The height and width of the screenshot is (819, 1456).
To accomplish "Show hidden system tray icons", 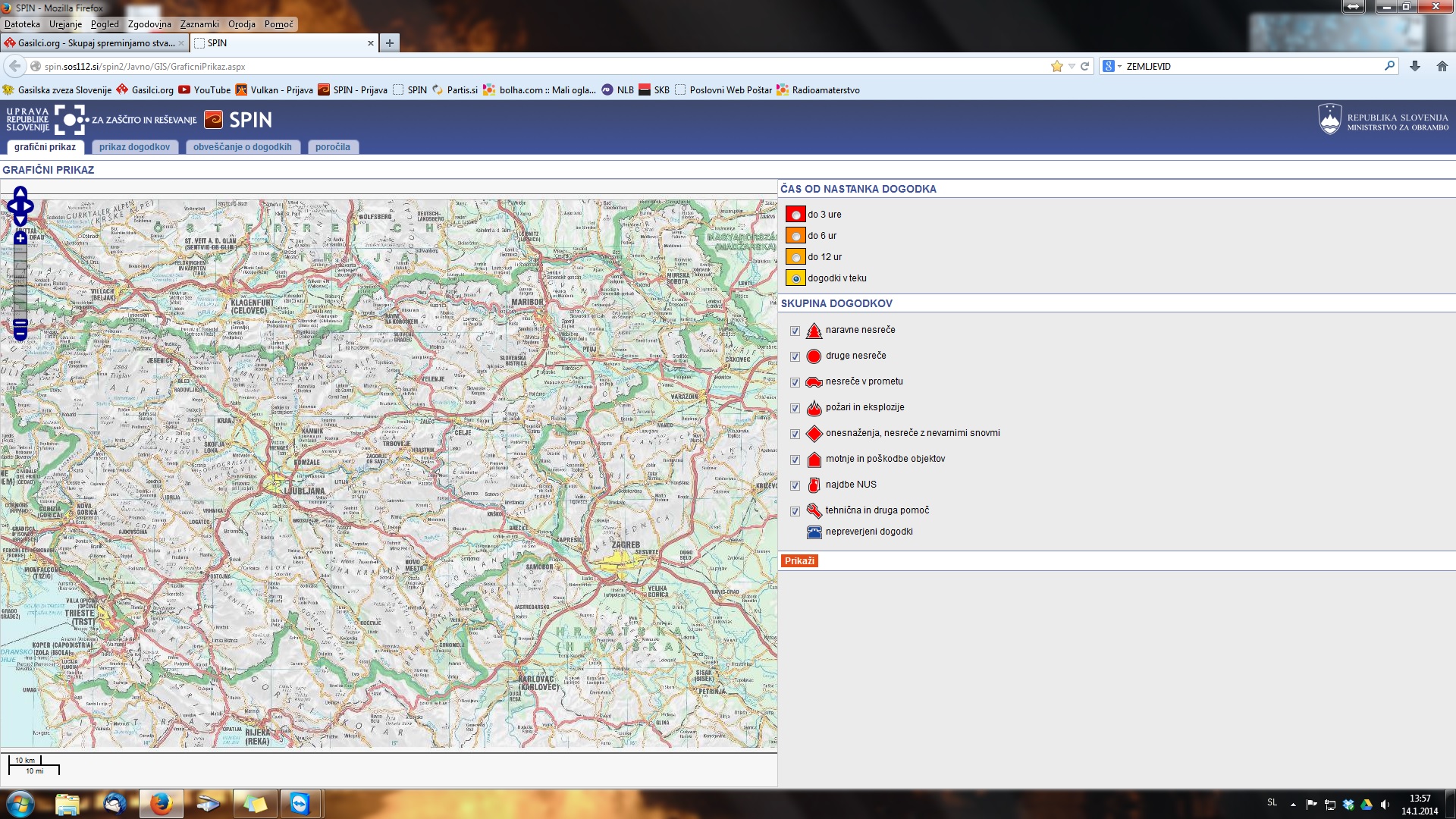I will click(1293, 805).
